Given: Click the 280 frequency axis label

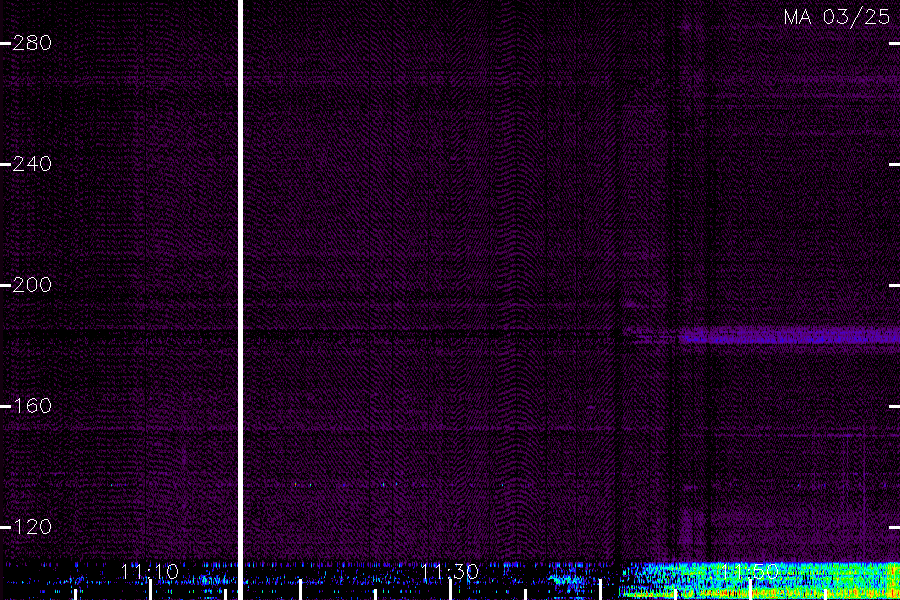Looking at the screenshot, I should click(32, 43).
